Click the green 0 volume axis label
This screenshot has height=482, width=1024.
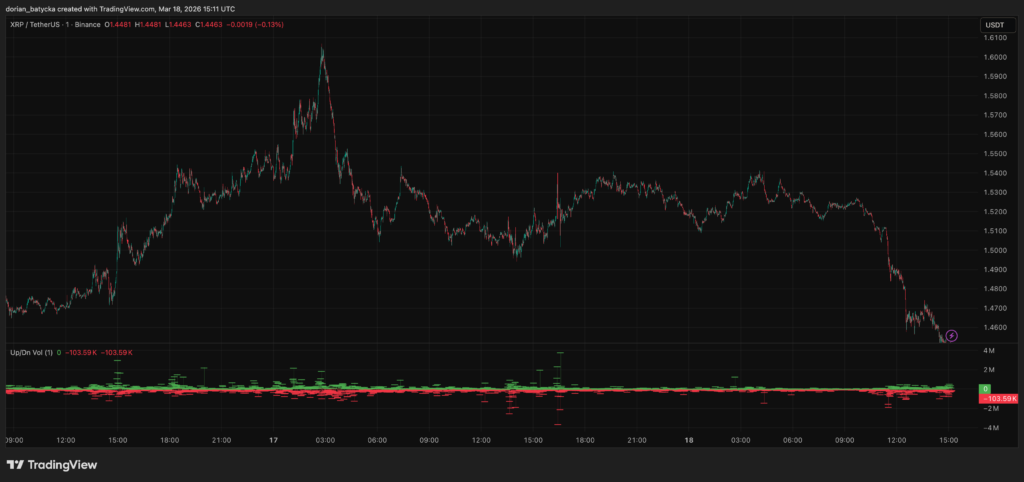[x=985, y=387]
